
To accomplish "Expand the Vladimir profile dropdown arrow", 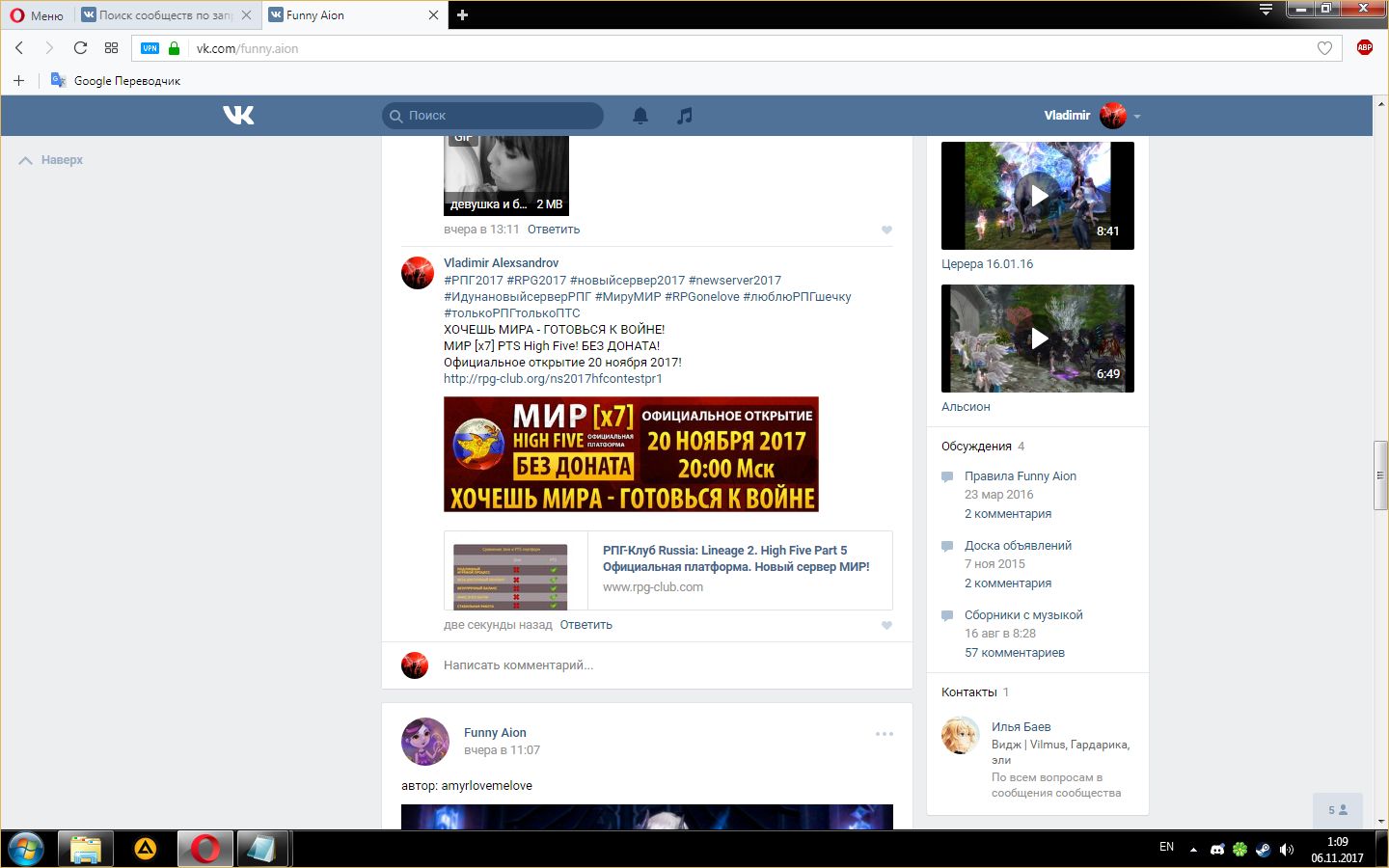I will click(1137, 117).
